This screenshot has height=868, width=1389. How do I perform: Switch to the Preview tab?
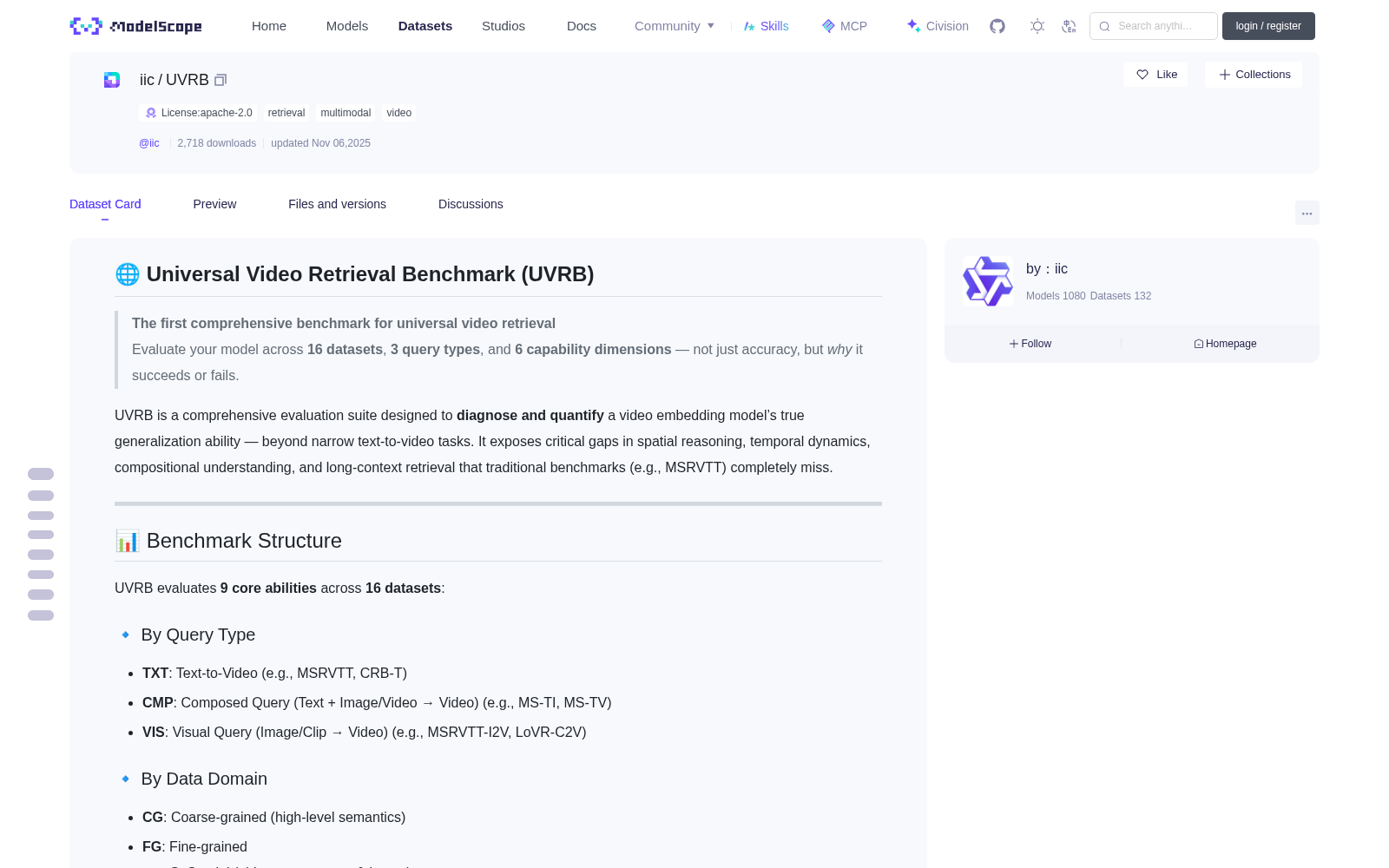(214, 204)
